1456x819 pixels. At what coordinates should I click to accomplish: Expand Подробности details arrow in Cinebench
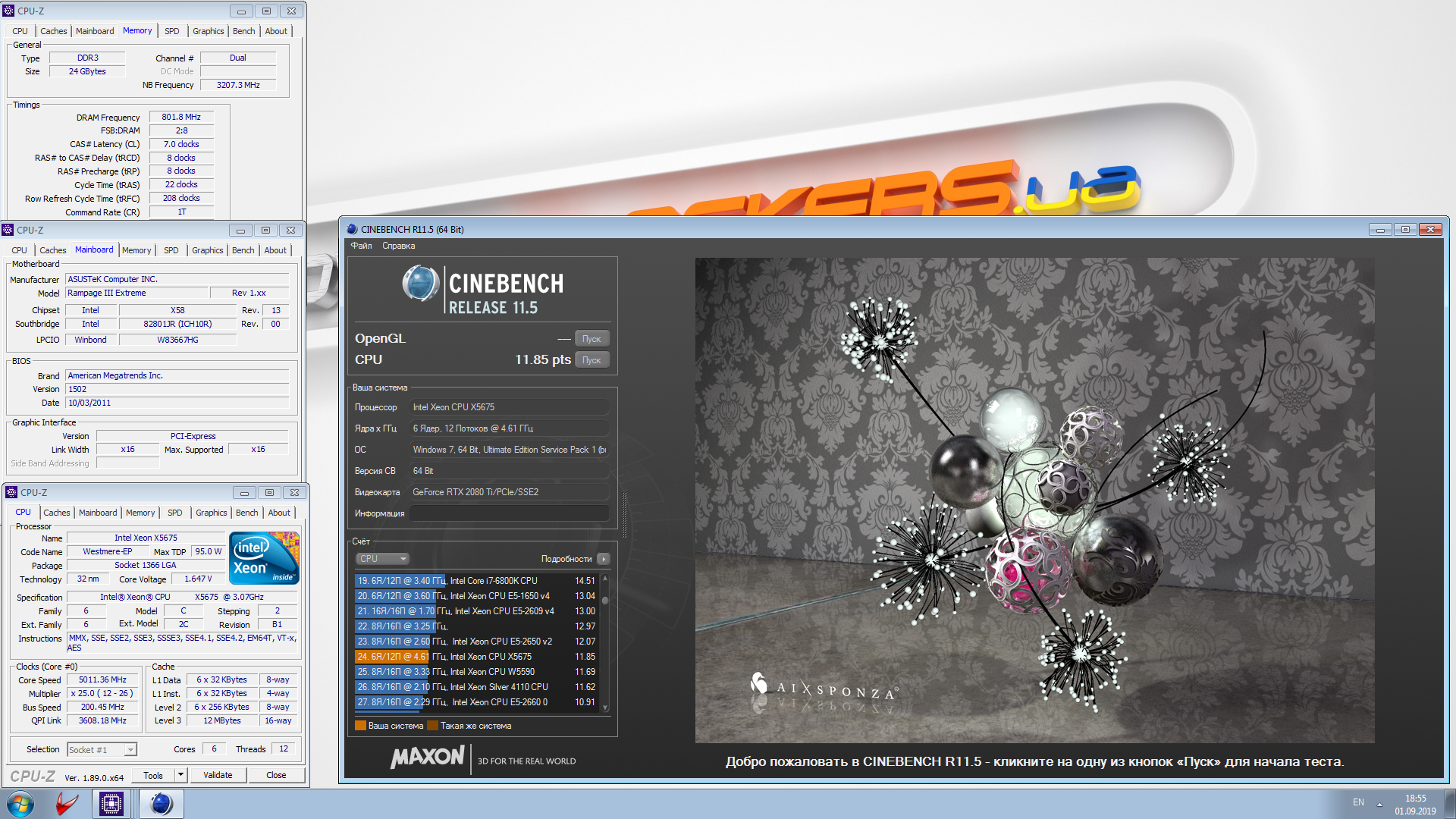point(604,559)
